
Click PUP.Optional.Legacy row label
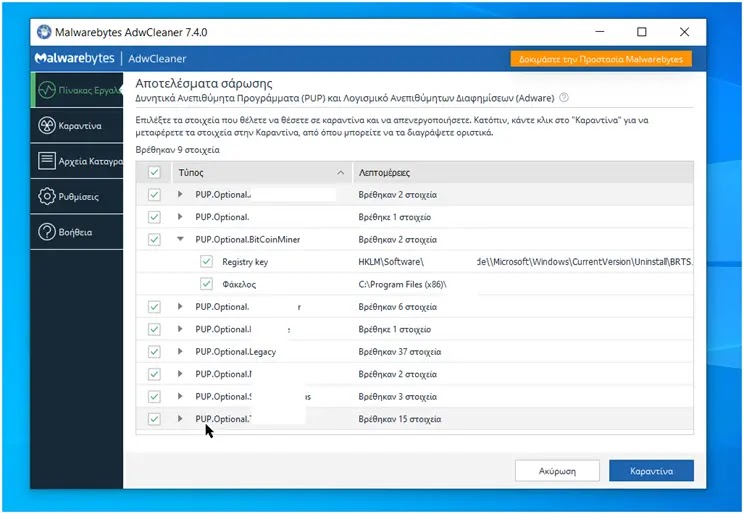235,352
